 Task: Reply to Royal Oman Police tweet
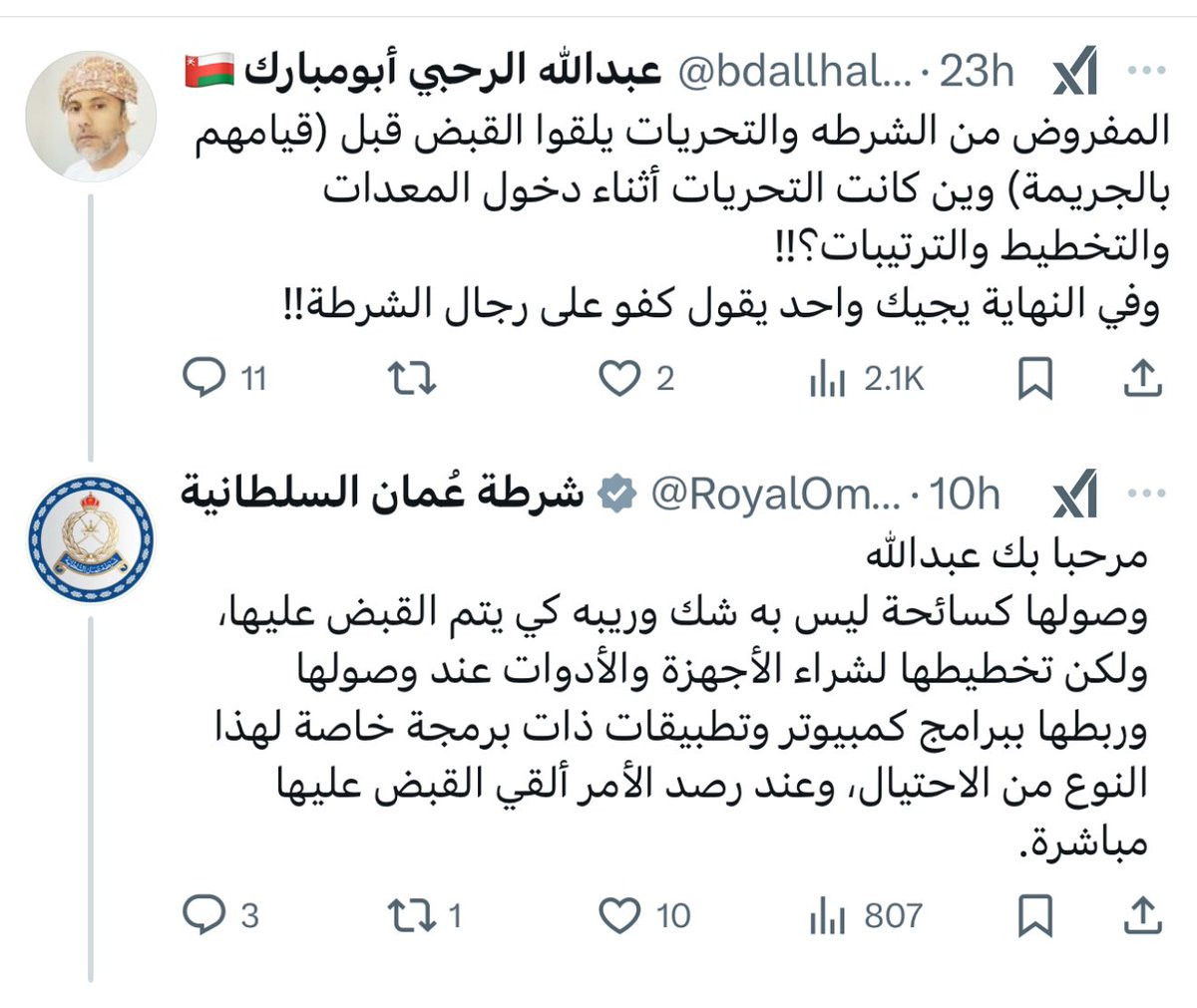(206, 915)
